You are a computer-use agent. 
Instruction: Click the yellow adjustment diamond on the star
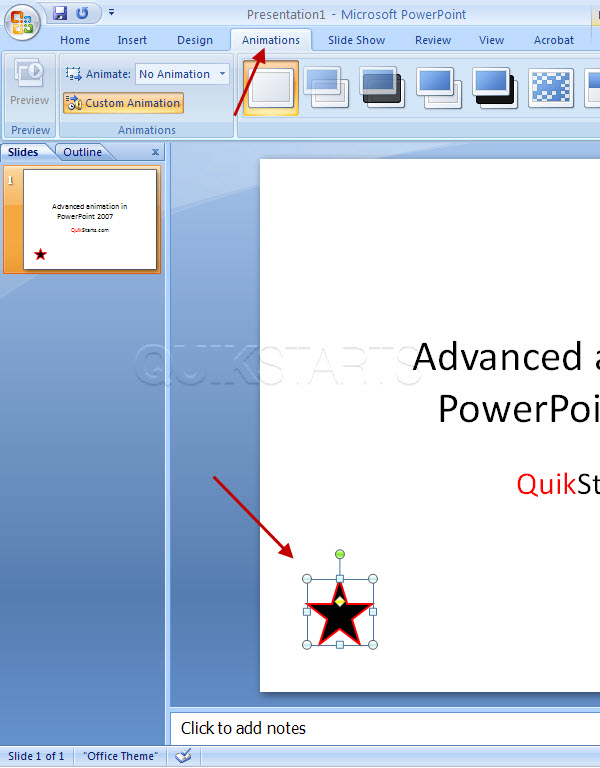point(340,600)
